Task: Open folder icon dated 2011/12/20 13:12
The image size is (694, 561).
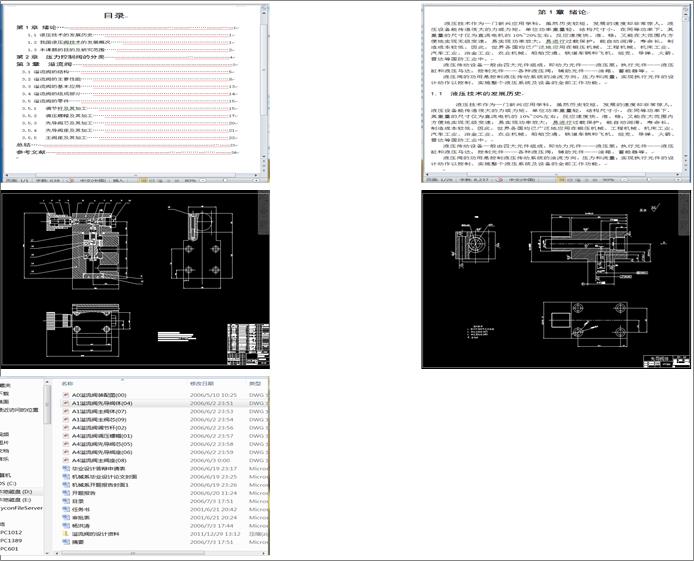Action: 66,534
